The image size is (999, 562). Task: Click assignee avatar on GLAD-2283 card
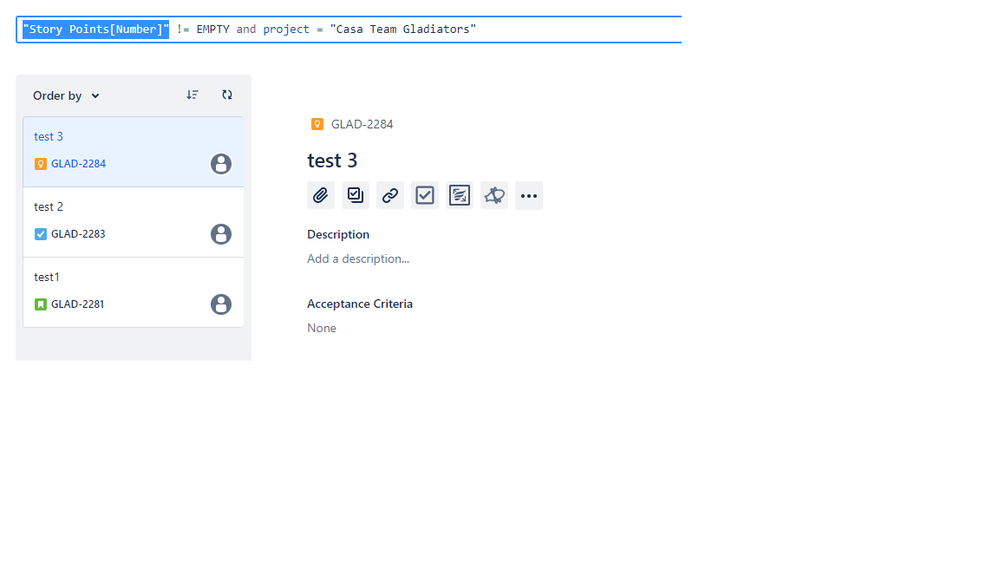click(221, 234)
